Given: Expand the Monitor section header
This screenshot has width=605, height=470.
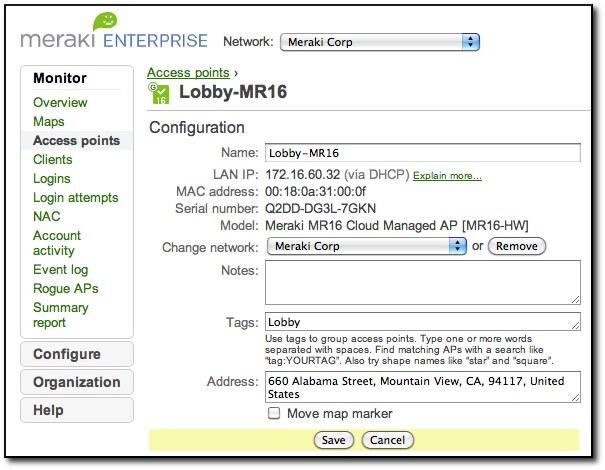Looking at the screenshot, I should [60, 78].
